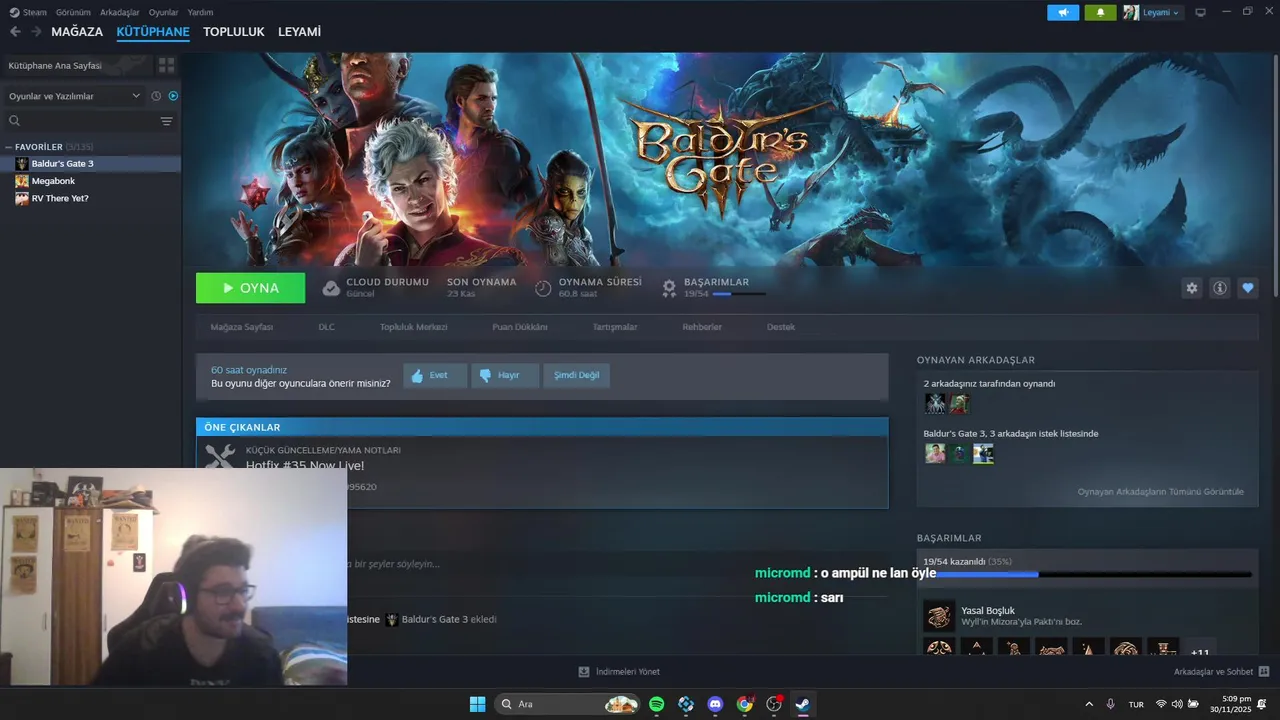Open the Topluluk Merkezi link

click(x=413, y=327)
